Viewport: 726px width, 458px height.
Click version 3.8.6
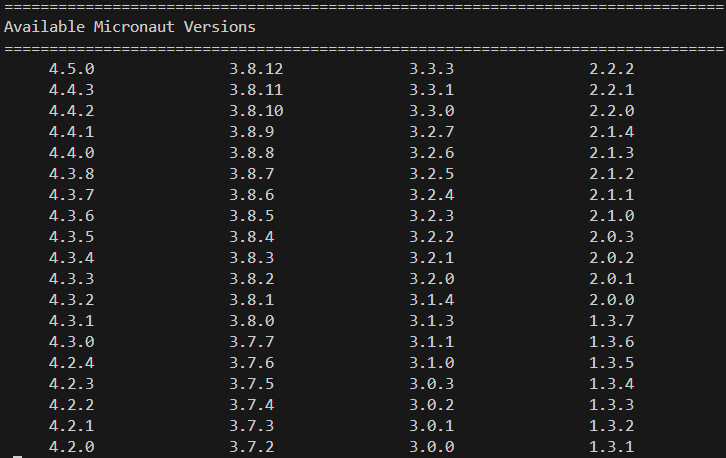click(251, 195)
